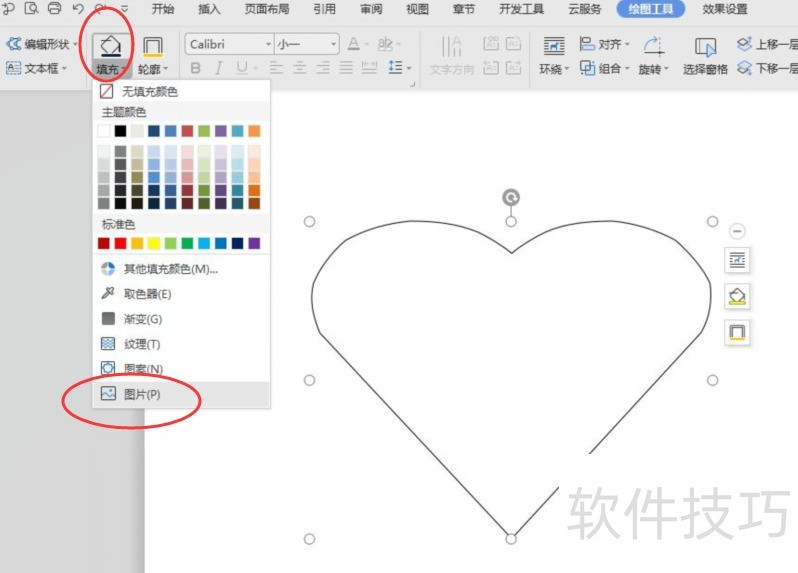This screenshot has height=573, width=798.
Task: Open the Calibri font name dropdown
Action: [268, 44]
